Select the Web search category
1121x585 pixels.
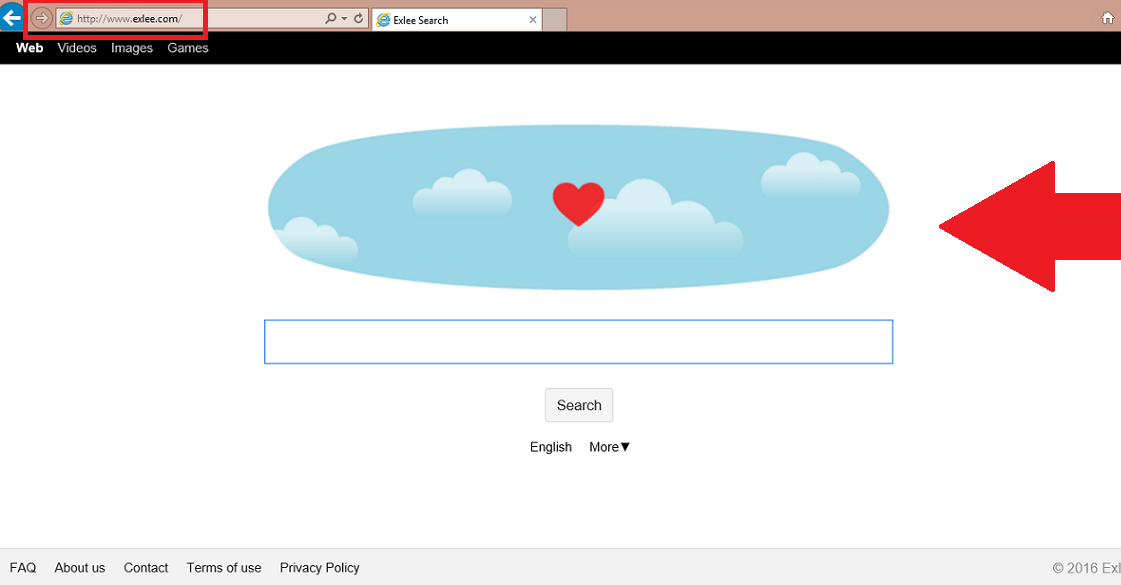pos(30,48)
